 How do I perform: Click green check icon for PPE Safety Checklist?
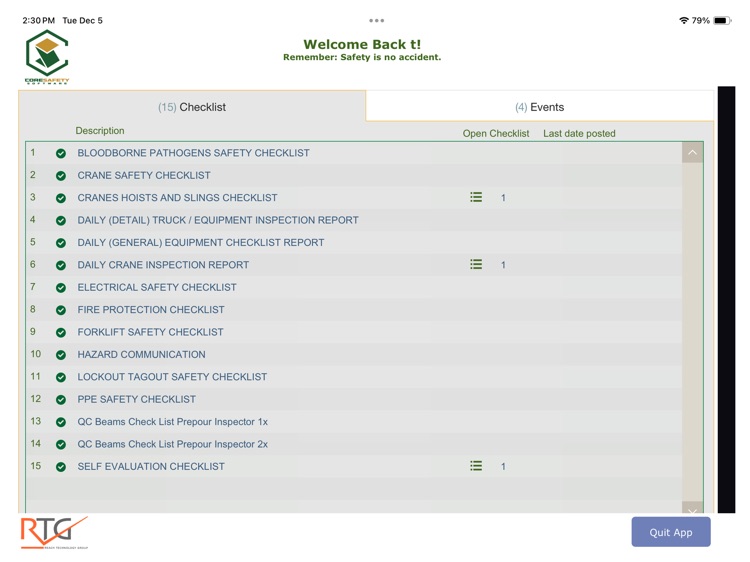pyautogui.click(x=61, y=400)
